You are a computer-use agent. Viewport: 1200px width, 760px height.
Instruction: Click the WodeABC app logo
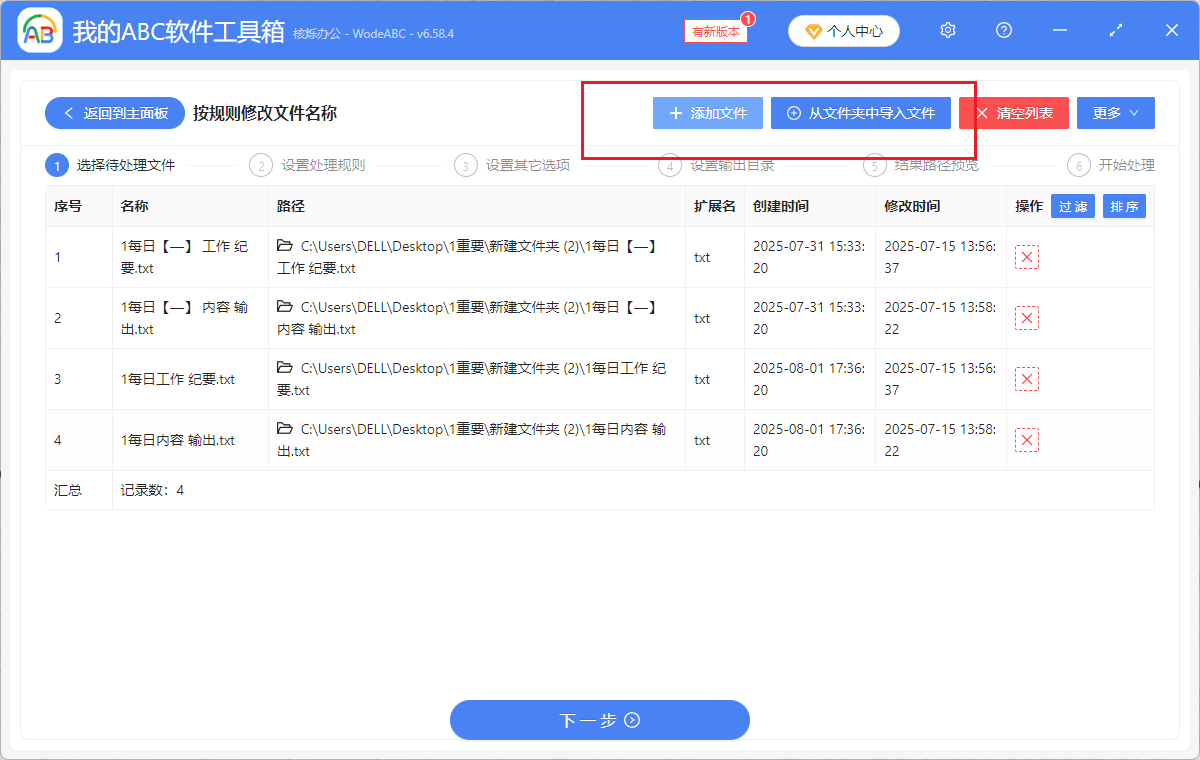tap(40, 30)
